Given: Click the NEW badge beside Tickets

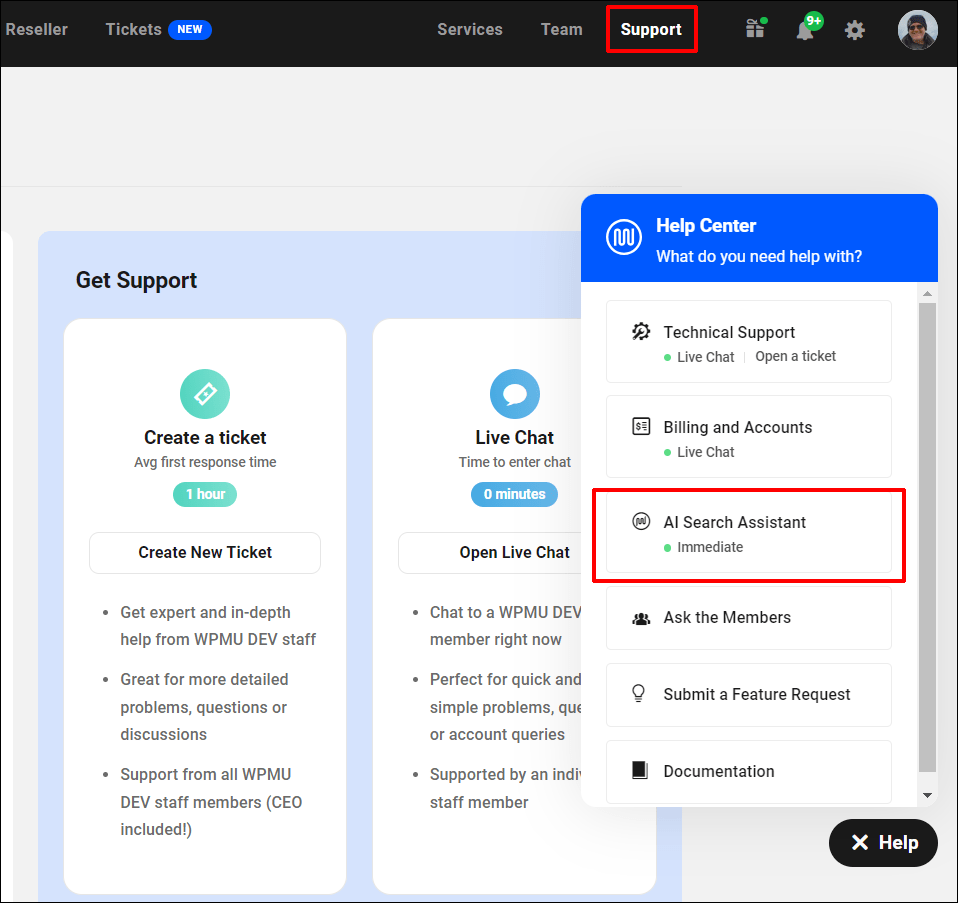Looking at the screenshot, I should tap(189, 29).
